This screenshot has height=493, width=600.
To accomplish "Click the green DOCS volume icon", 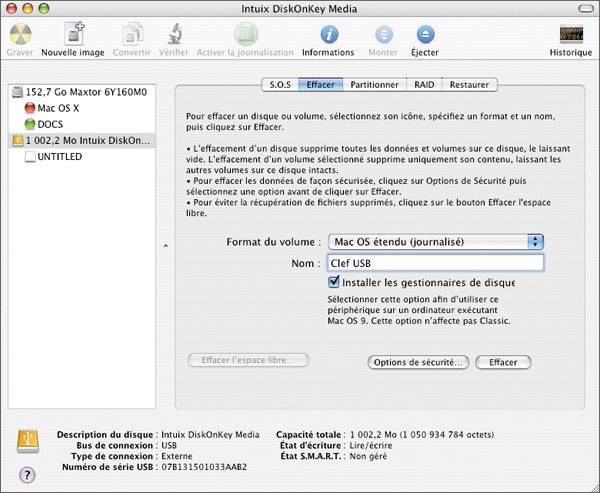I will 30,124.
